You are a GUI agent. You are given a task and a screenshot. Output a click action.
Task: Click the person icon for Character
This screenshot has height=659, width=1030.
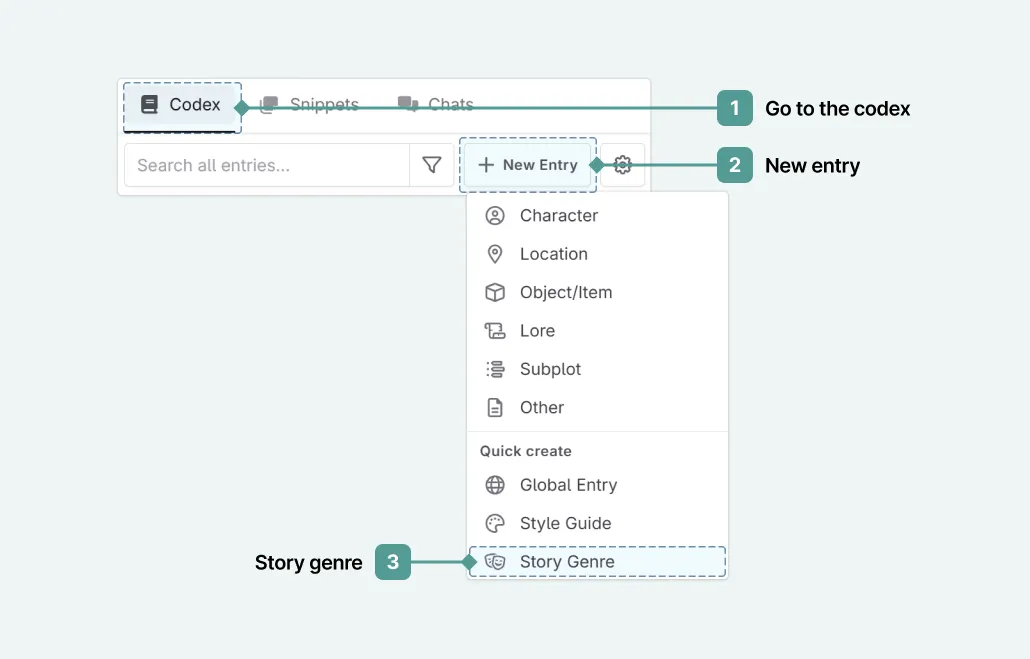click(496, 215)
